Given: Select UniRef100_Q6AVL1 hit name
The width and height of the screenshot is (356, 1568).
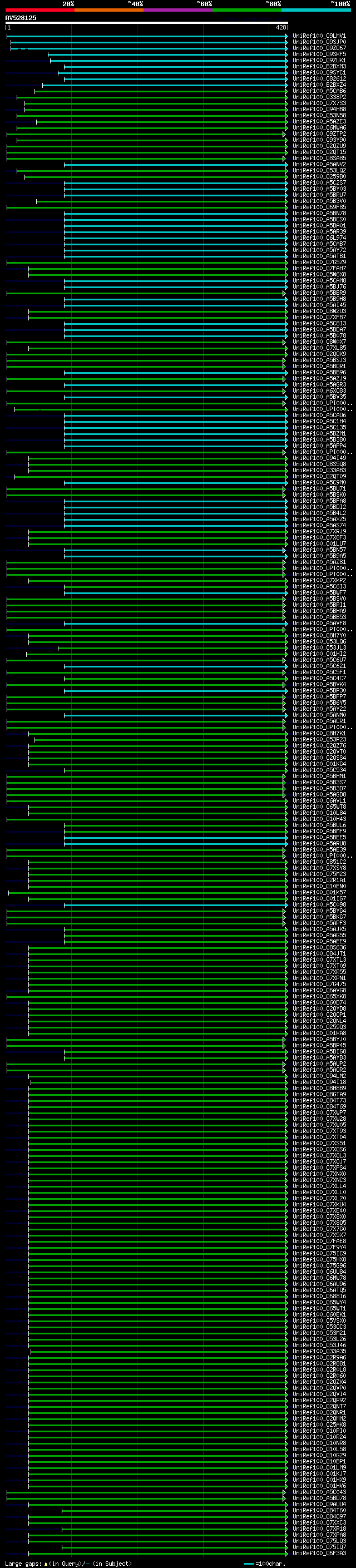Looking at the screenshot, I should [x=319, y=801].
